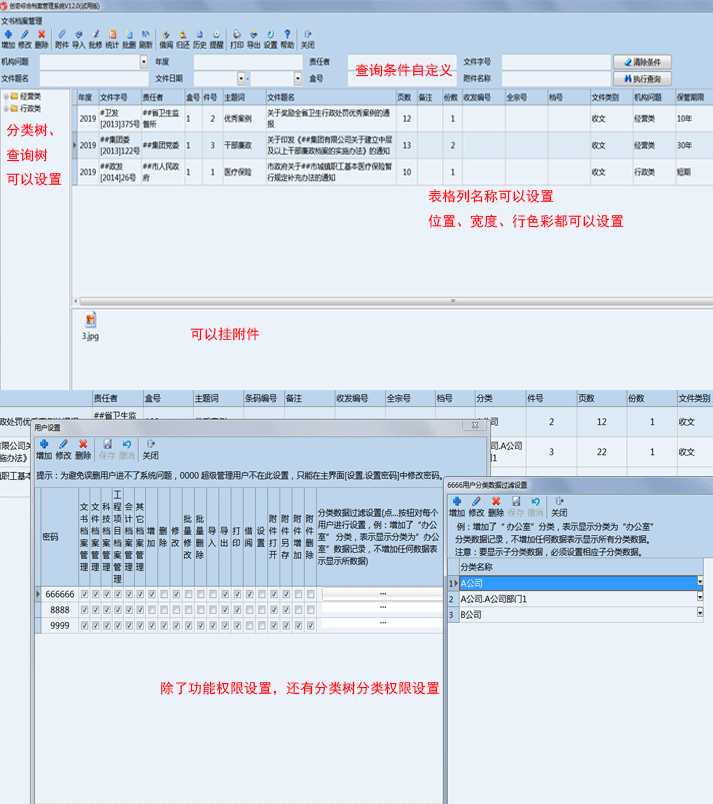Click the 文件字号 input field
The height and width of the screenshot is (804, 713).
(x=556, y=62)
